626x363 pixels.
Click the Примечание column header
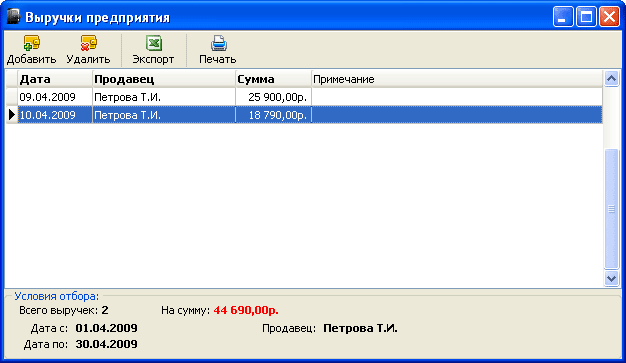point(457,79)
